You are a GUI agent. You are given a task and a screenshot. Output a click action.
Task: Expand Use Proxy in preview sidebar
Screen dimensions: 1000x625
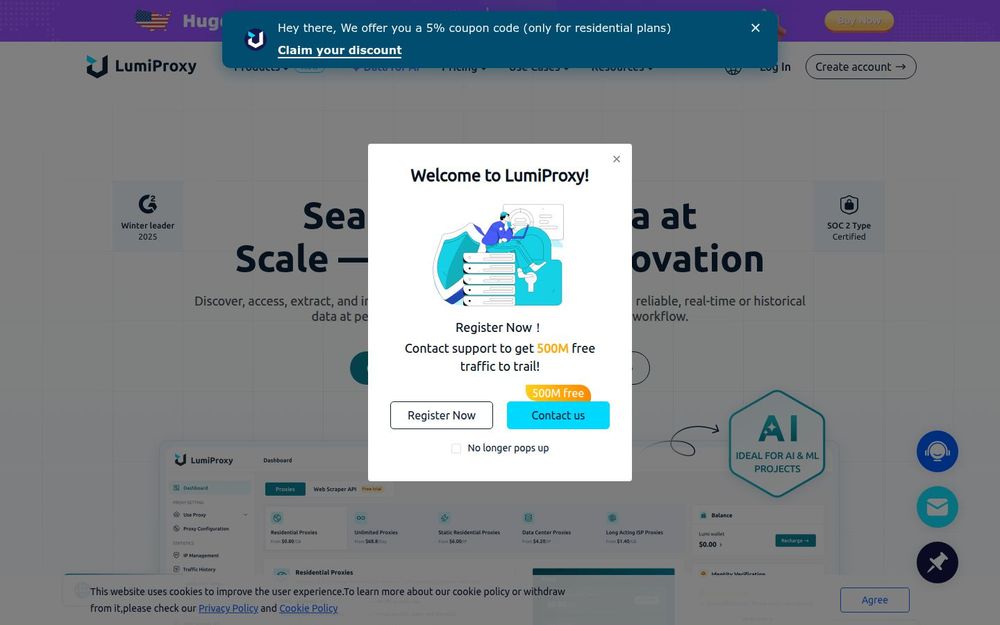coord(210,515)
